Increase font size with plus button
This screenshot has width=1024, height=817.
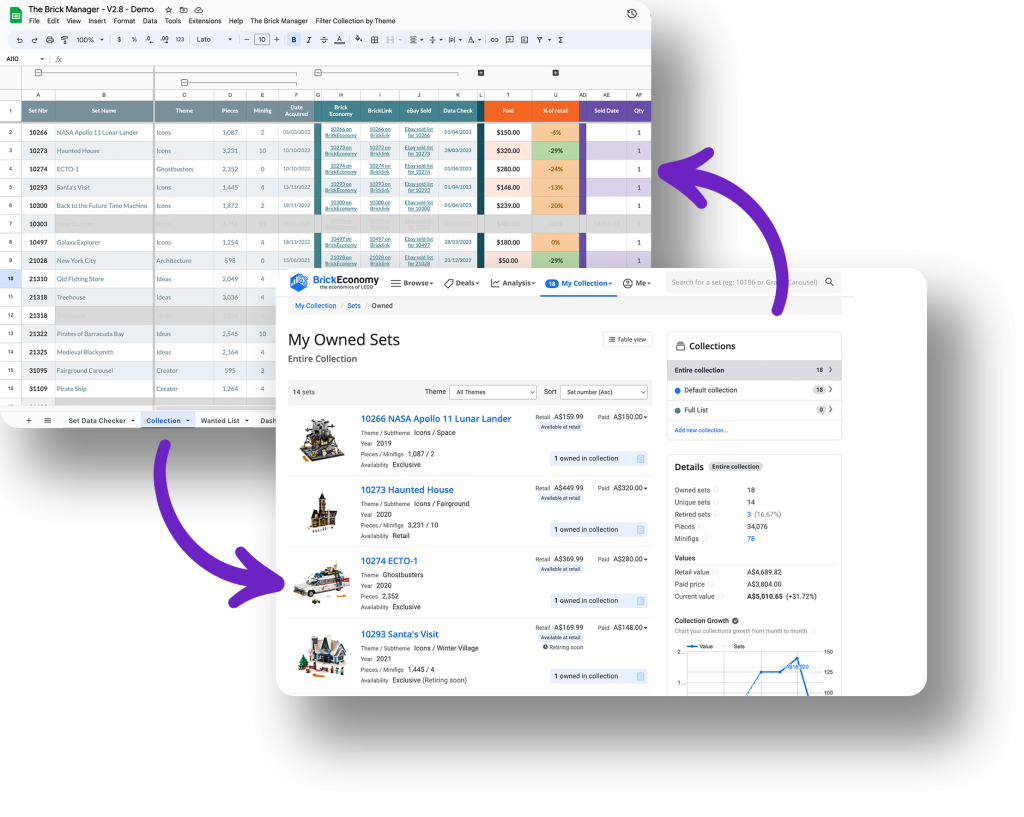tap(277, 40)
